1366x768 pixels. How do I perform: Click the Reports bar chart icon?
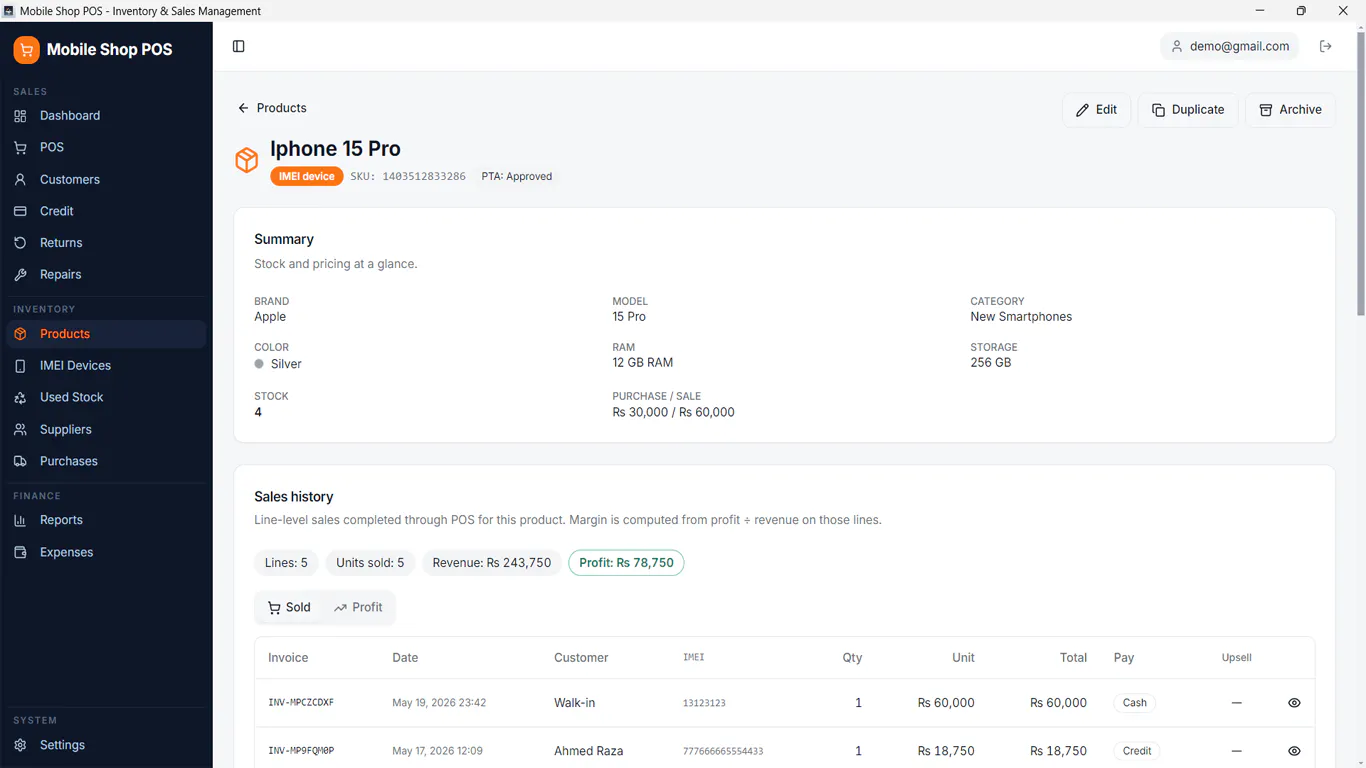tap(20, 520)
